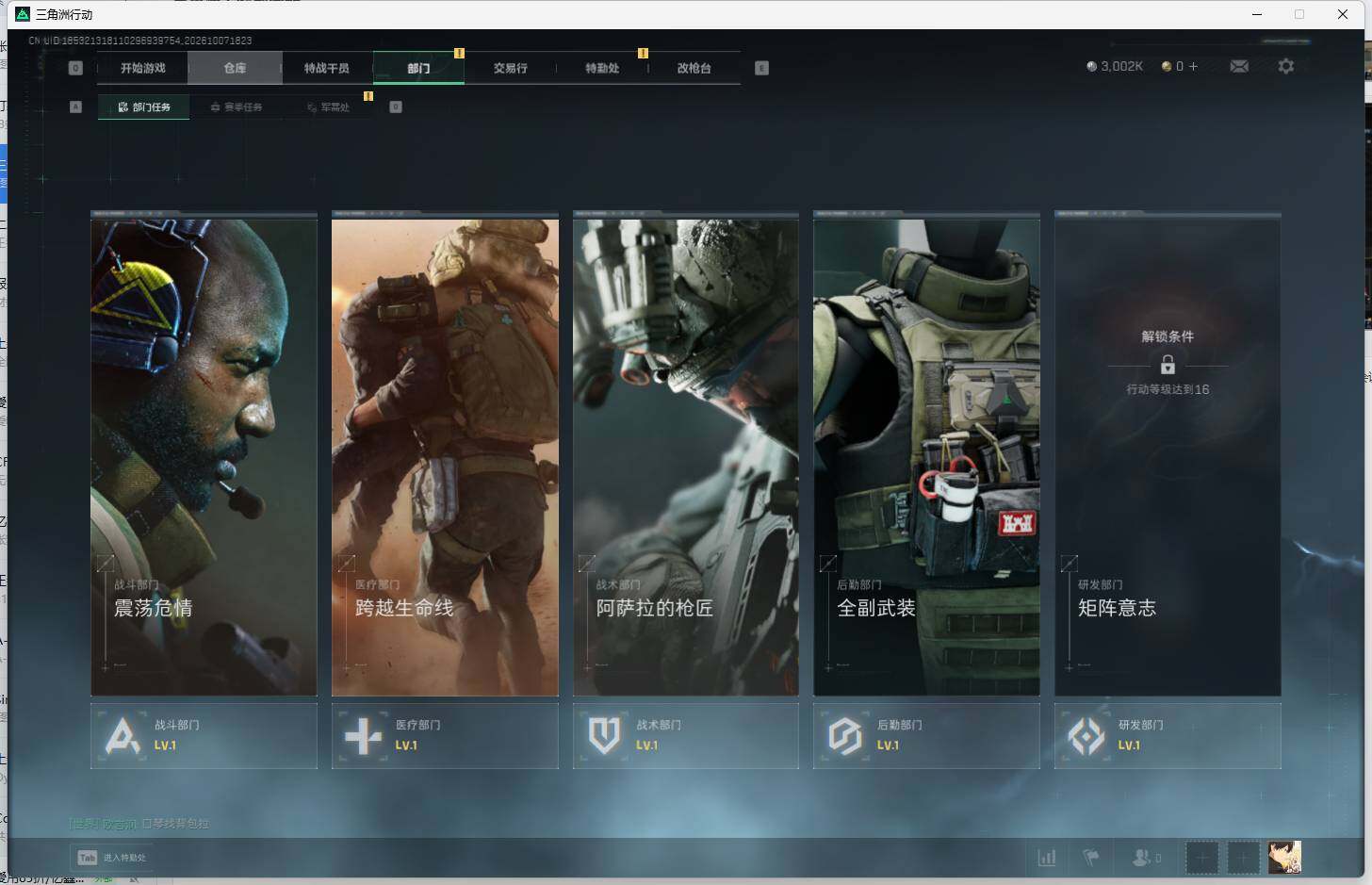Click the plus icon to add gold currency
Screen dimensions: 1372x885
coord(1193,66)
